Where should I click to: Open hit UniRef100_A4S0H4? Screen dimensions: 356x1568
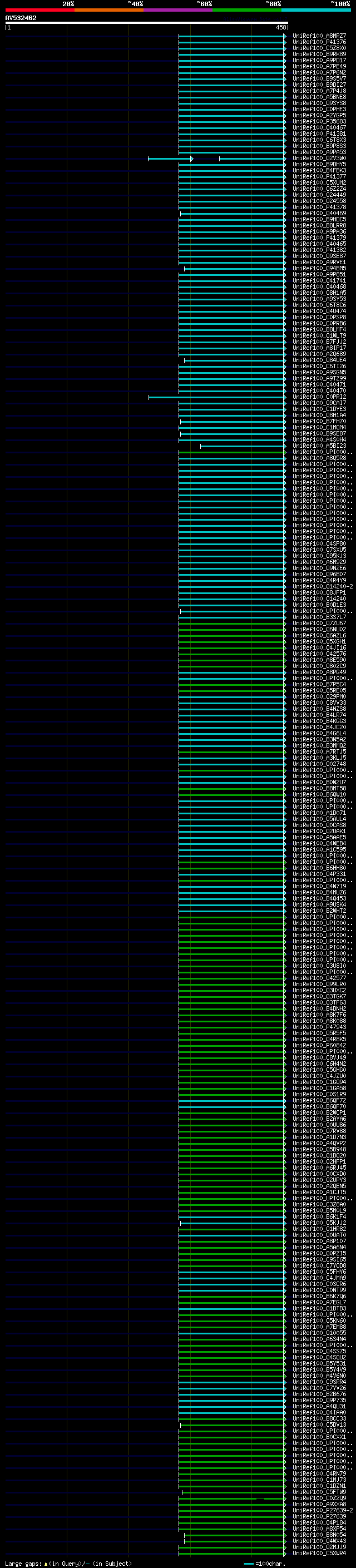pyautogui.click(x=319, y=439)
